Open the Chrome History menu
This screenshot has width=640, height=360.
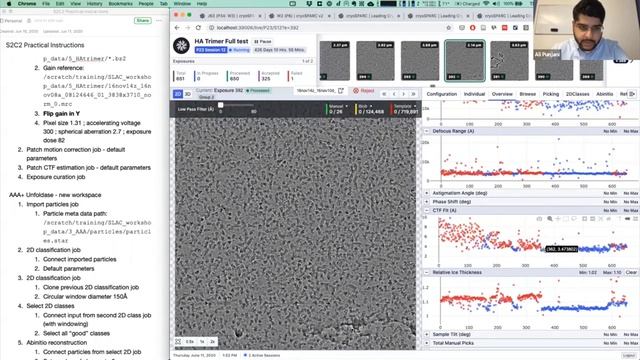coord(94,4)
